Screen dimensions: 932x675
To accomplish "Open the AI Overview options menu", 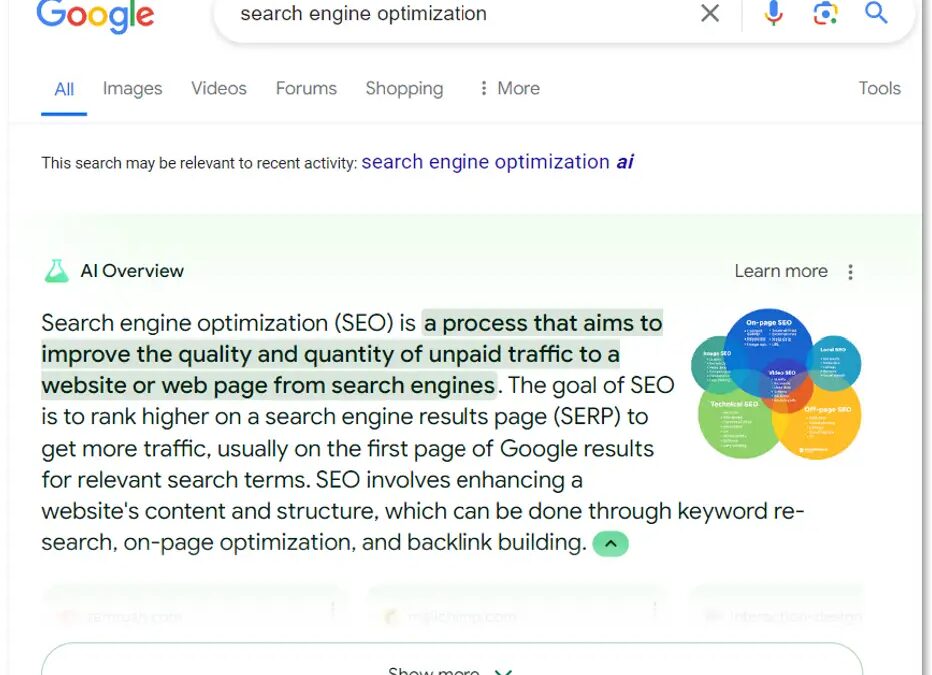I will [x=850, y=270].
